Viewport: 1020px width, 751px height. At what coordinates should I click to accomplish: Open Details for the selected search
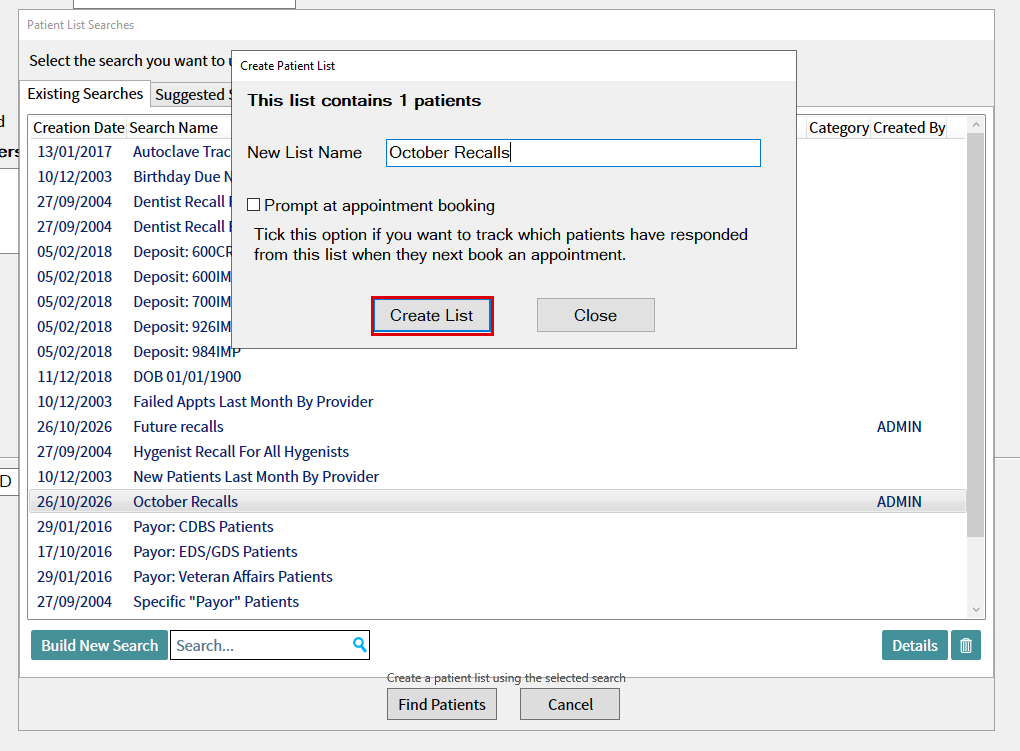click(x=915, y=645)
